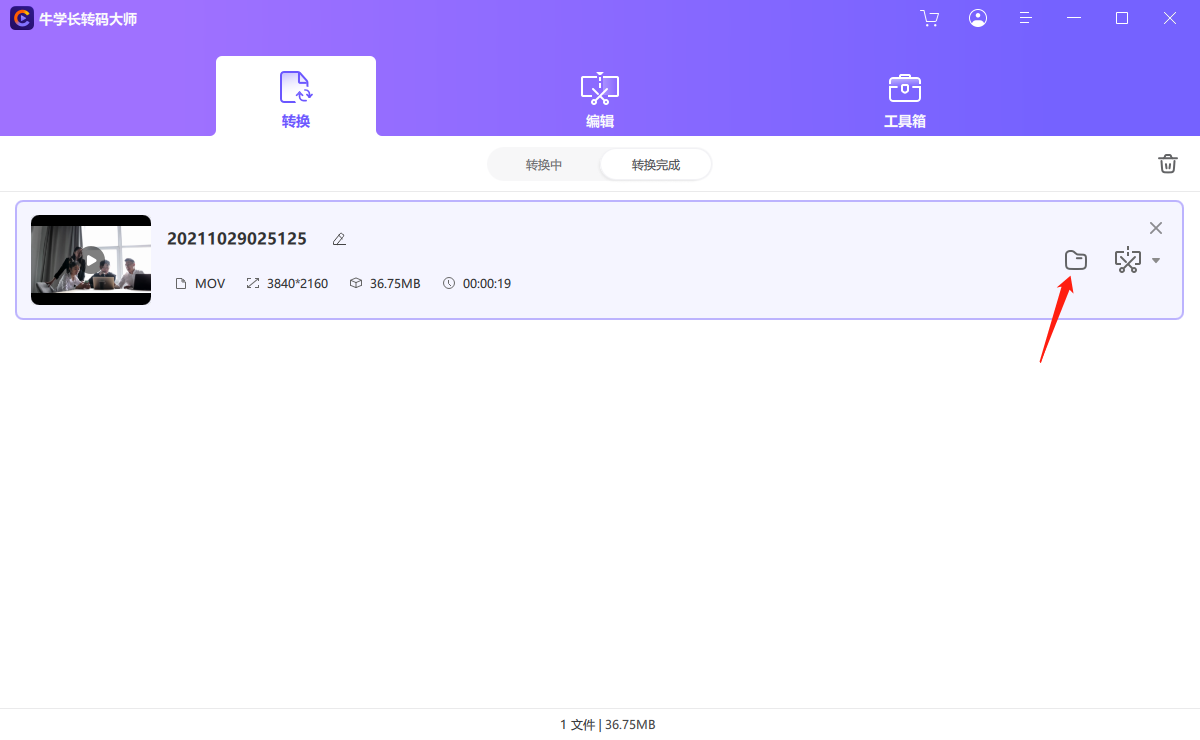Show the 转换中 list
This screenshot has height=740, width=1200.
[x=544, y=165]
